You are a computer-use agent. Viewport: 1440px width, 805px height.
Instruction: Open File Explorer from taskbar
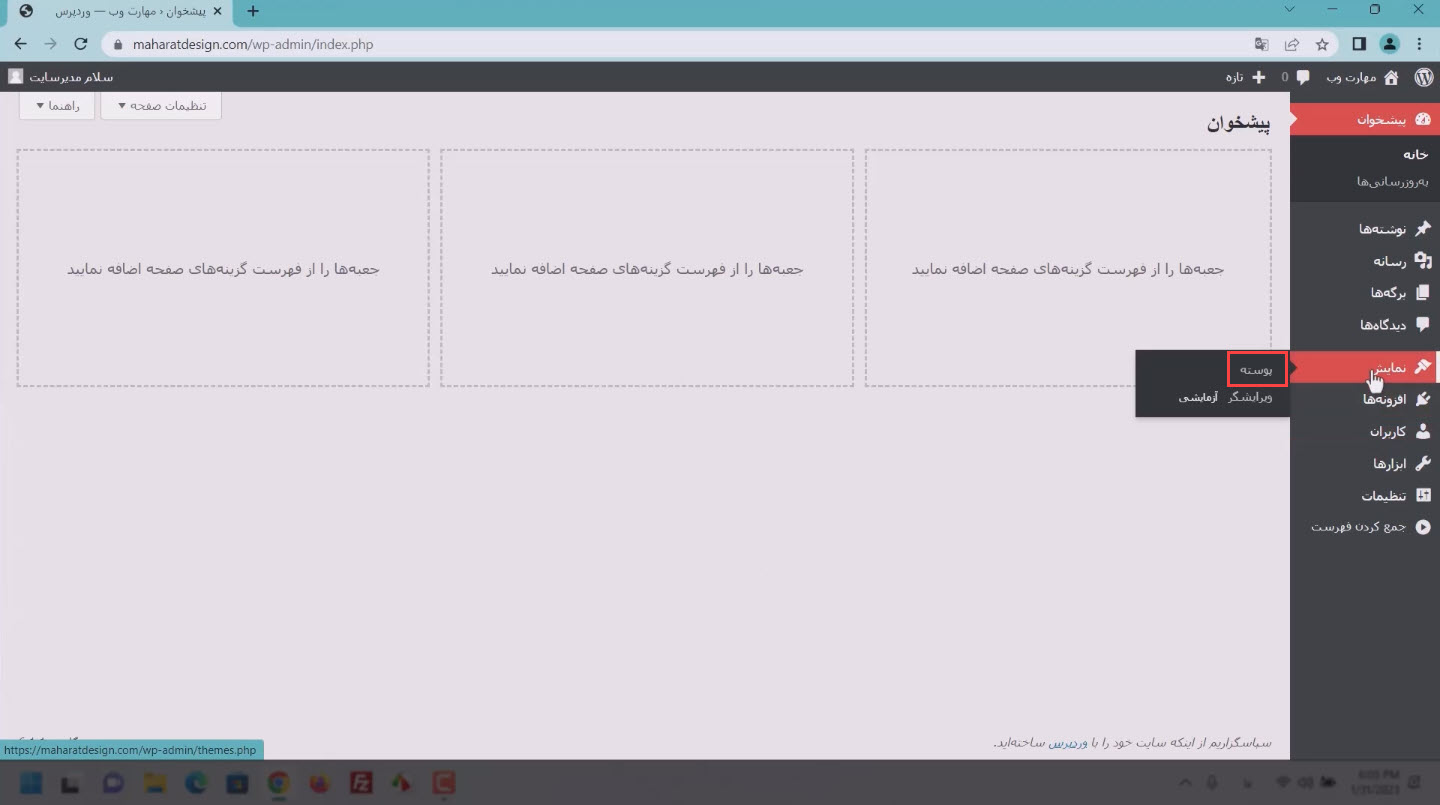[153, 782]
